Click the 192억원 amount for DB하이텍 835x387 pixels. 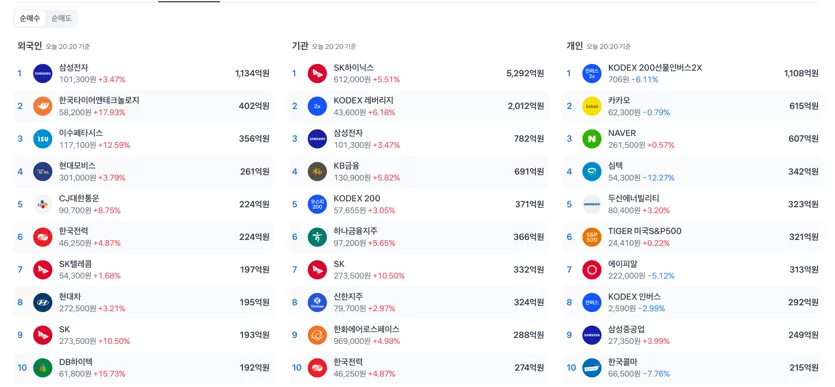[255, 368]
